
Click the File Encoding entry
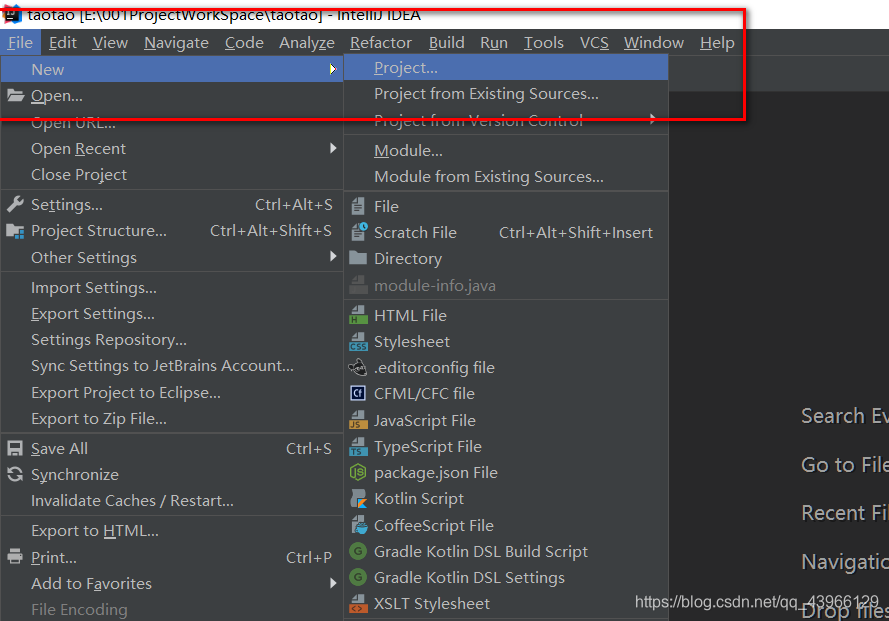click(x=172, y=610)
